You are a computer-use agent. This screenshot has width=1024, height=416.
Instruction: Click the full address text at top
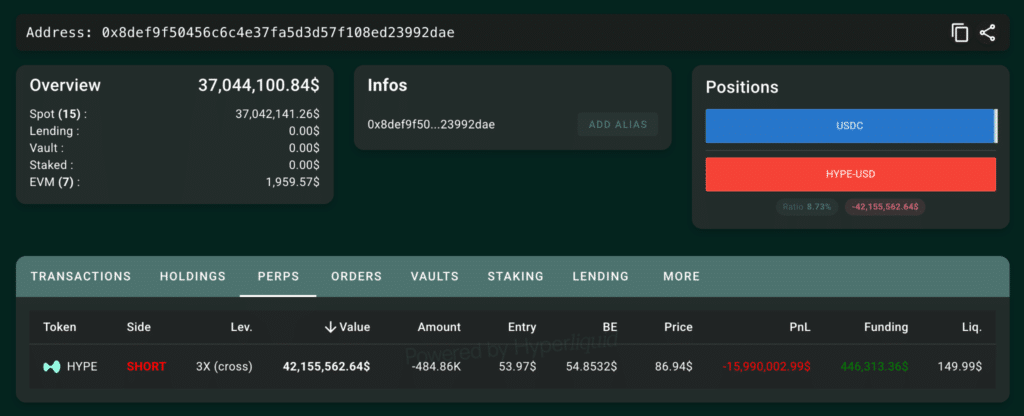240,33
